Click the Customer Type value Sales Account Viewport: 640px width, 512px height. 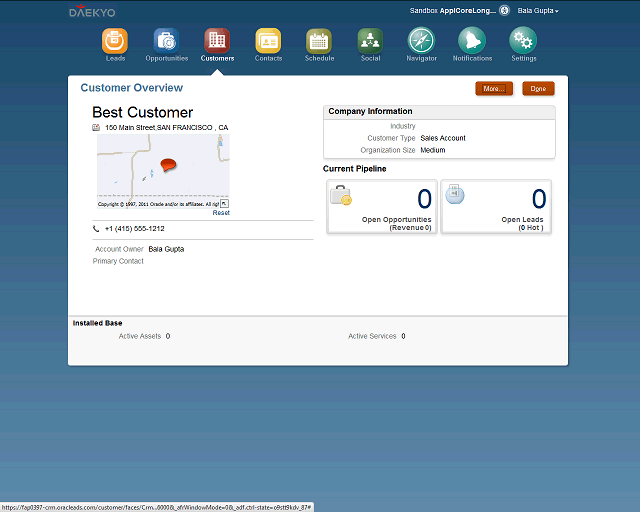click(x=443, y=138)
